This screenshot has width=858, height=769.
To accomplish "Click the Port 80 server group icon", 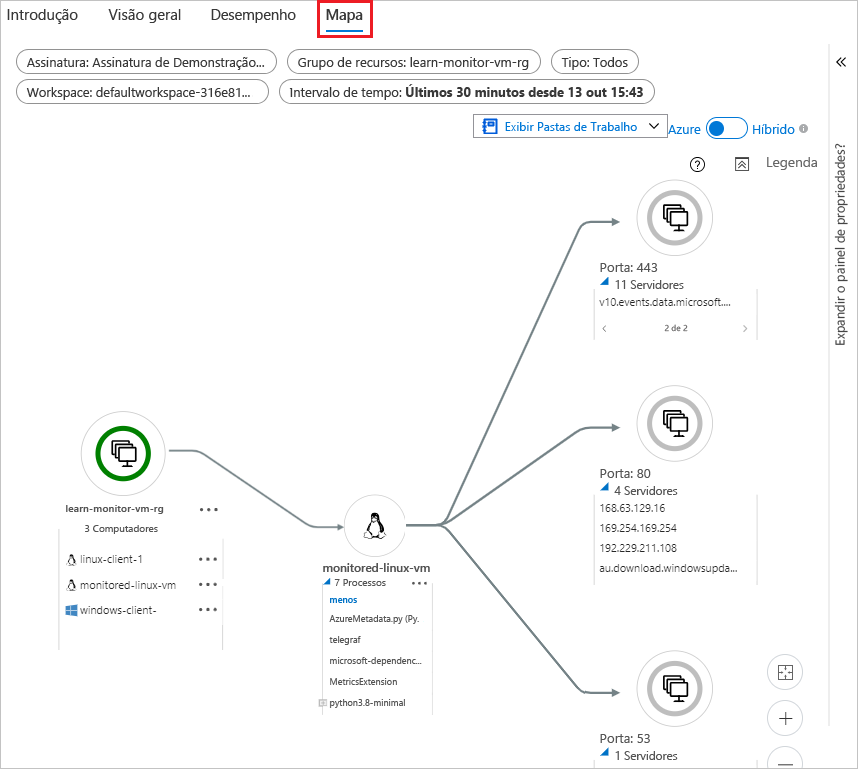I will (675, 423).
